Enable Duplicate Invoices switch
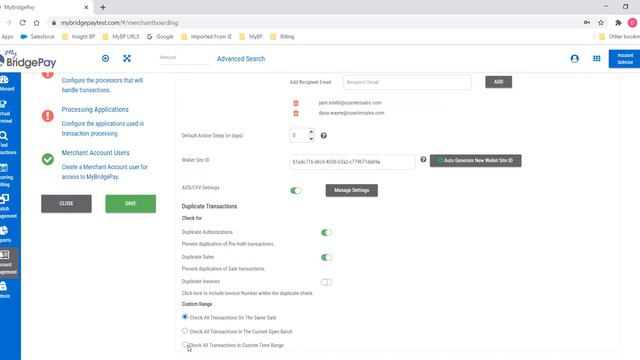Screen dimensions: 640x360 click(x=327, y=282)
